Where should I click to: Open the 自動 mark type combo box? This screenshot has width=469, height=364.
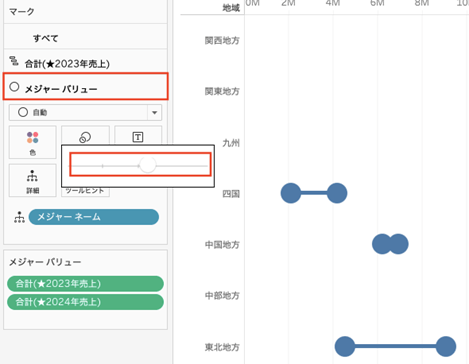[85, 112]
